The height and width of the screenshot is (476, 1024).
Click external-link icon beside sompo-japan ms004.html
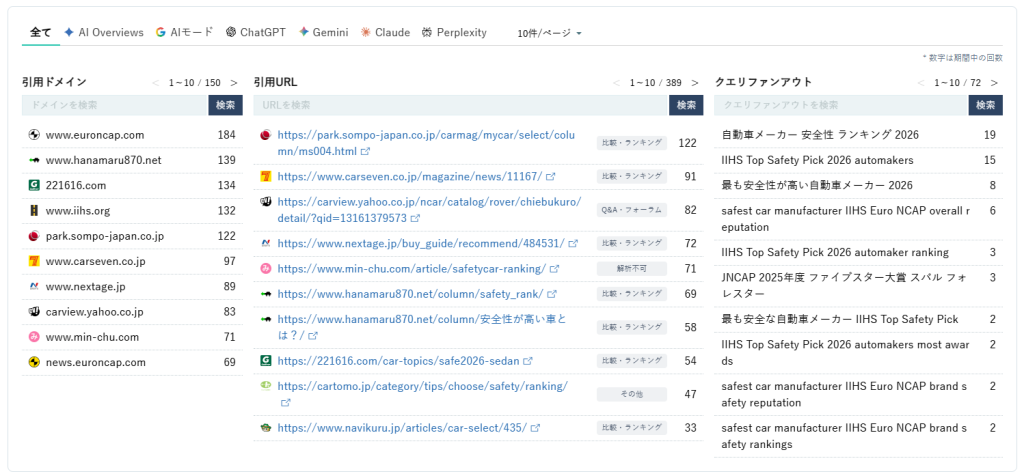(365, 151)
